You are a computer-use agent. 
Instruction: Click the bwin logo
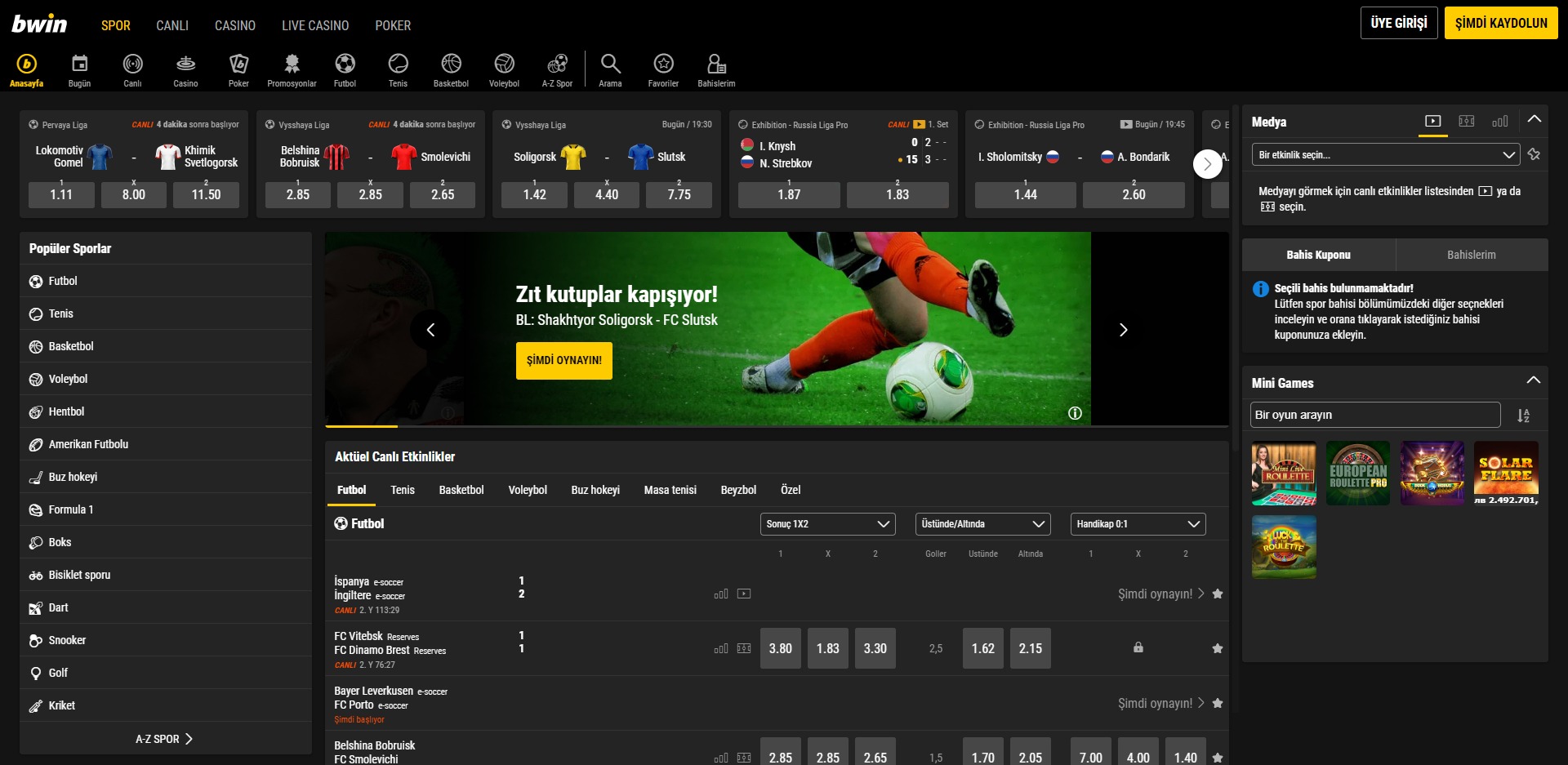pos(39,24)
